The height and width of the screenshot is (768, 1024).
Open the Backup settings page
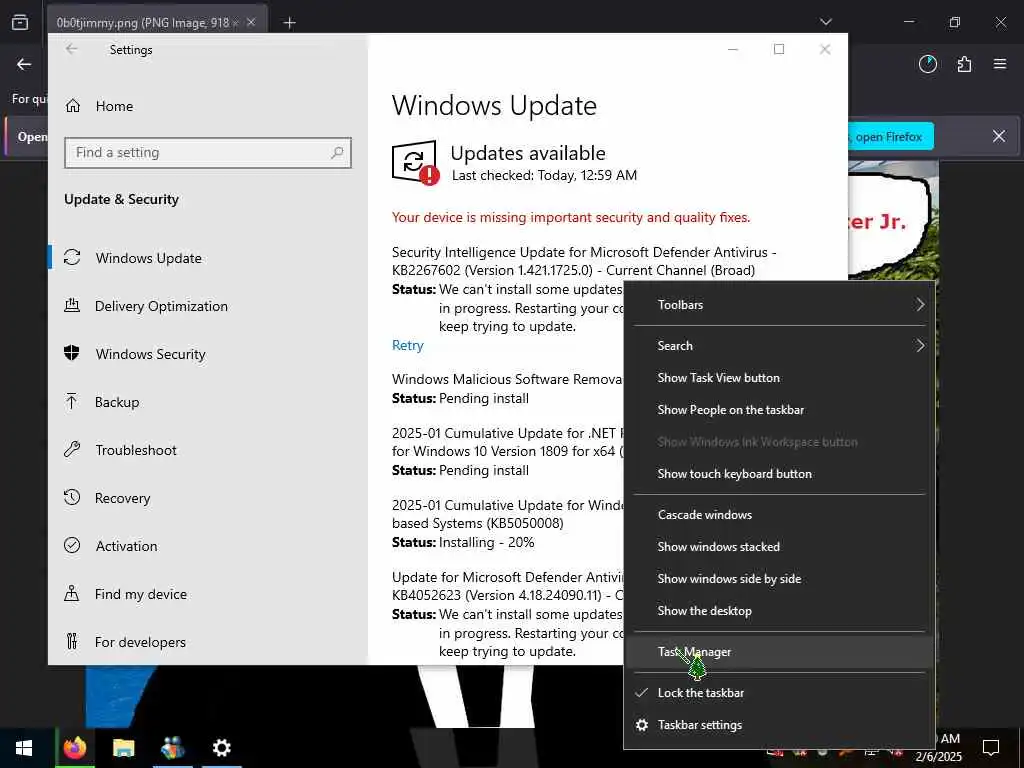(x=208, y=402)
